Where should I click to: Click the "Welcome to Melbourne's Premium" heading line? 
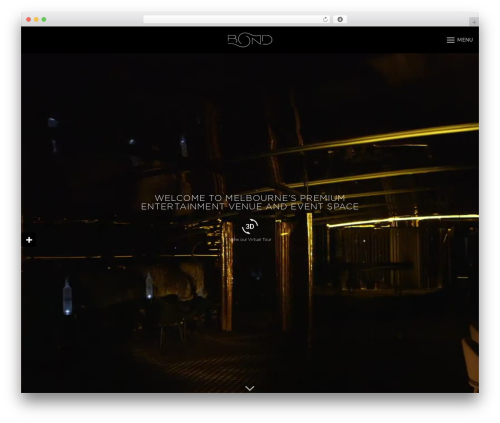pos(250,198)
